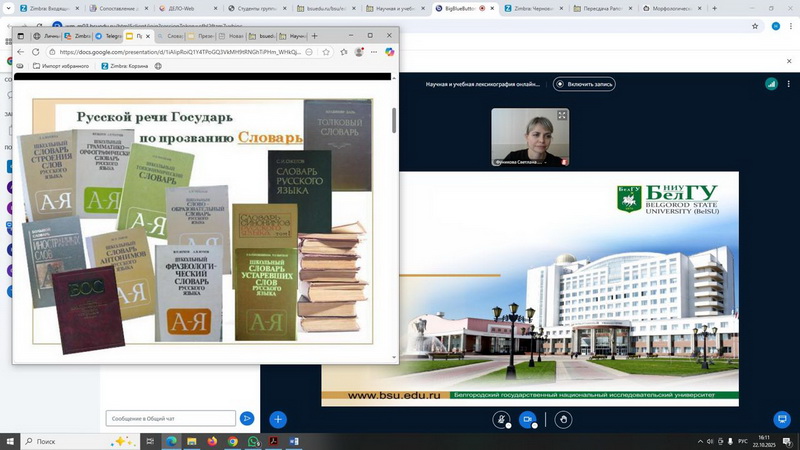Open BigBlueButton three-dots options menu
The image size is (800, 450).
[x=789, y=85]
